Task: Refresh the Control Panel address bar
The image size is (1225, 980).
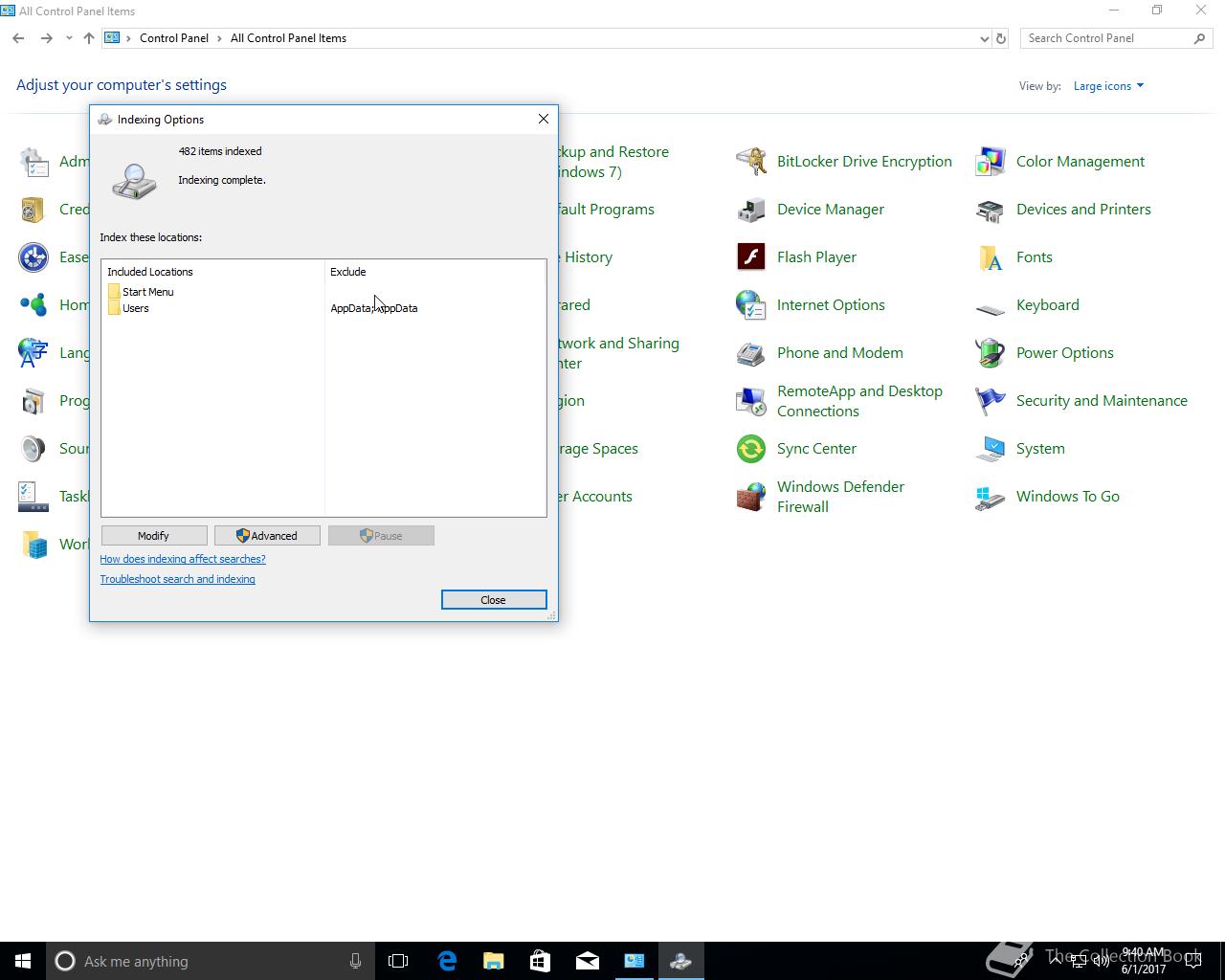Action: click(x=1001, y=38)
